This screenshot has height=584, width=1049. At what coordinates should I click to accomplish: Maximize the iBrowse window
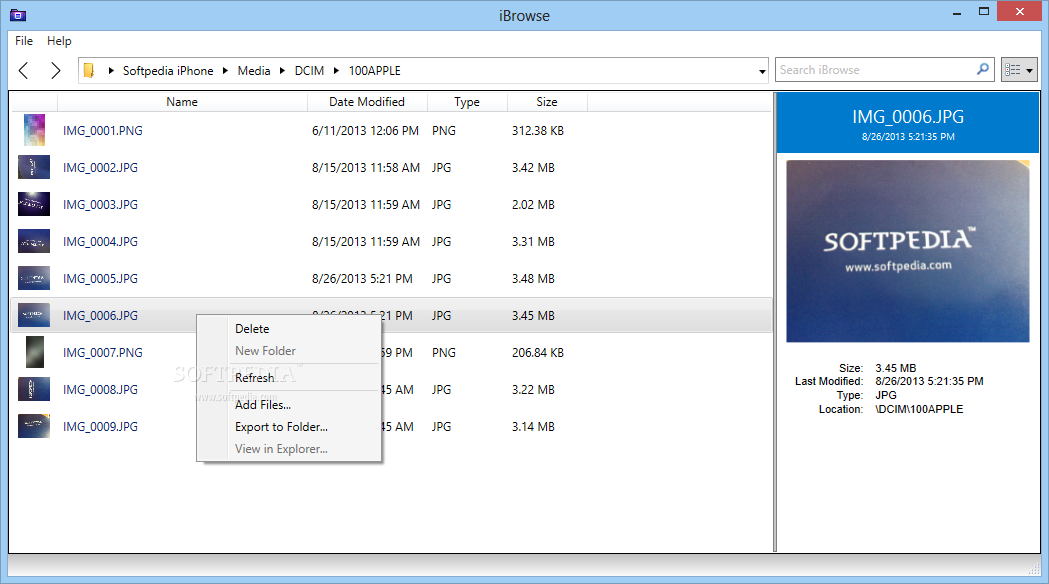click(984, 11)
